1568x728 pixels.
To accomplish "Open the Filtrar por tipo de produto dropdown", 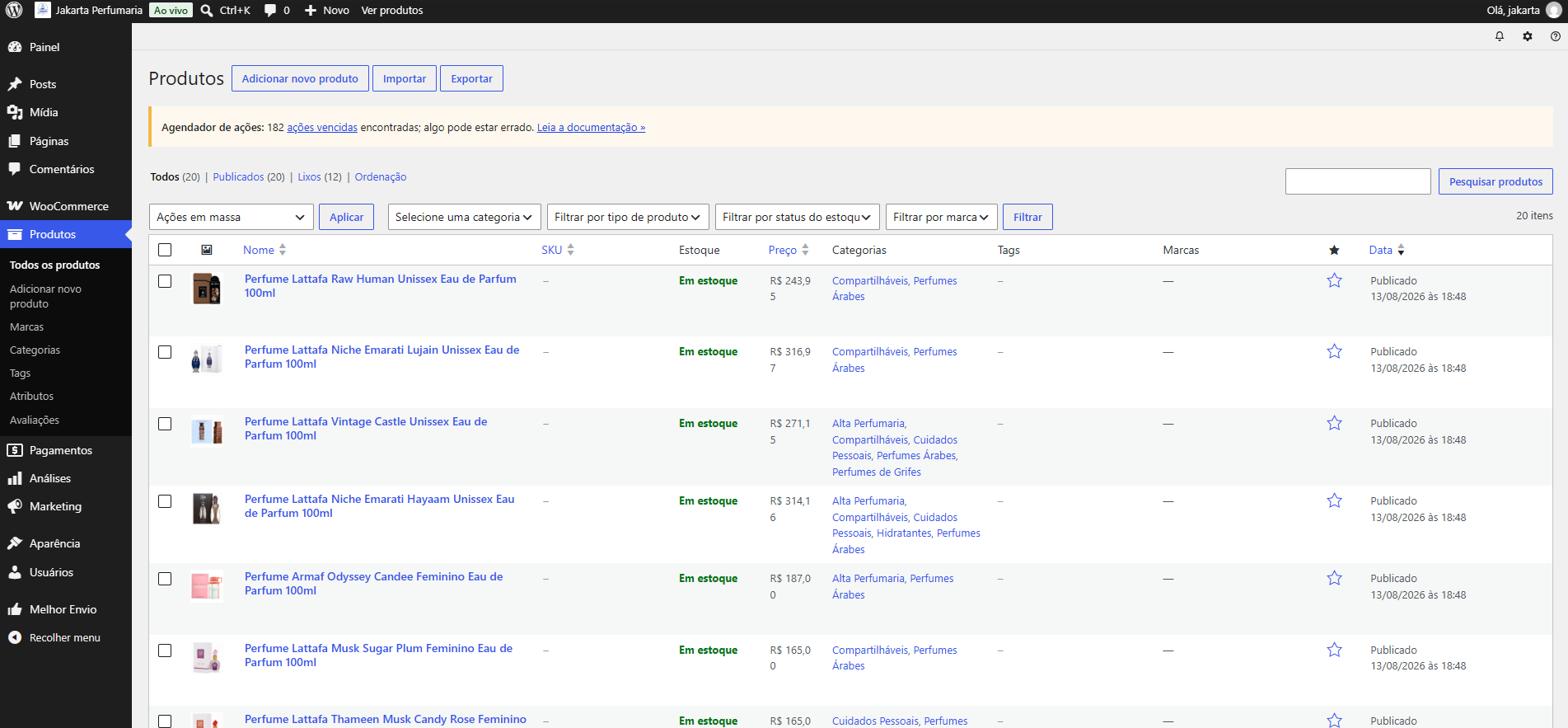I will pyautogui.click(x=628, y=217).
